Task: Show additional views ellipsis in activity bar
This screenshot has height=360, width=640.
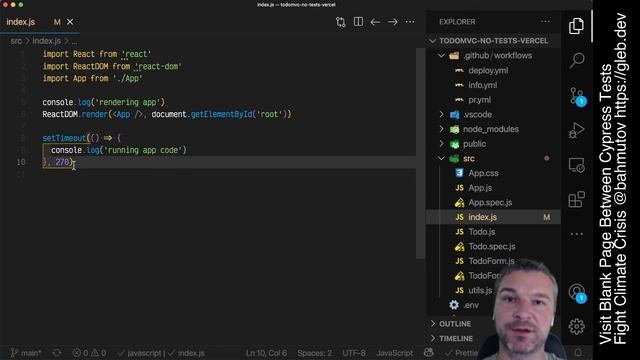Action: 576,234
